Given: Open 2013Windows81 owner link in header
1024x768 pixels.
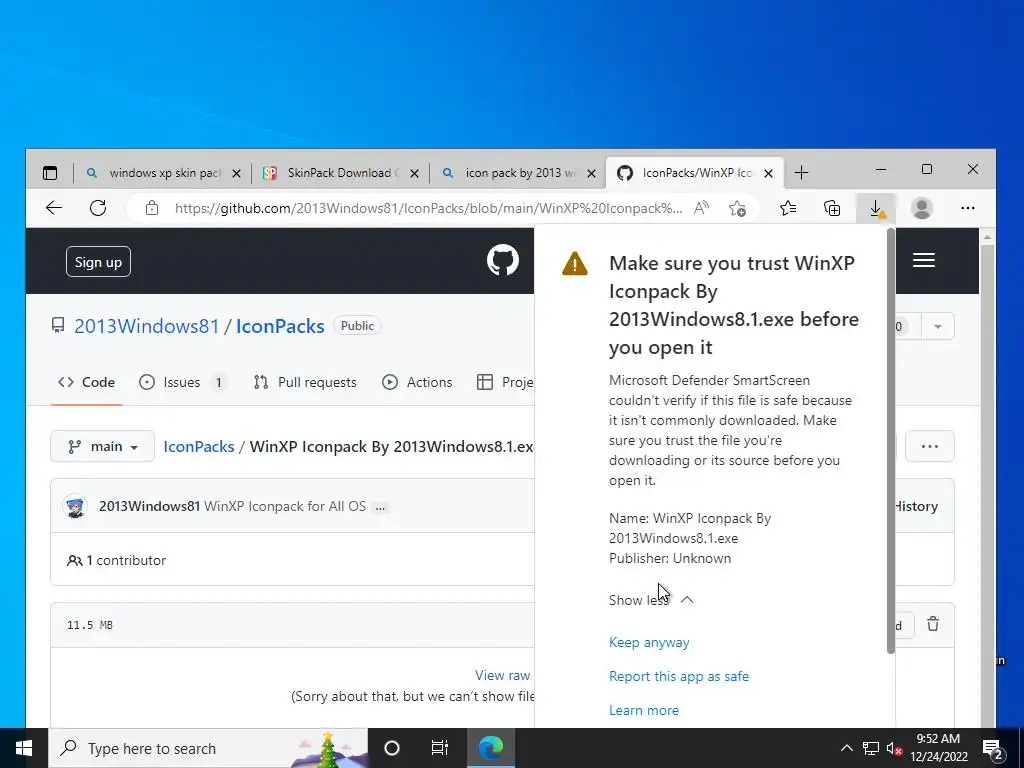Looking at the screenshot, I should click(146, 327).
